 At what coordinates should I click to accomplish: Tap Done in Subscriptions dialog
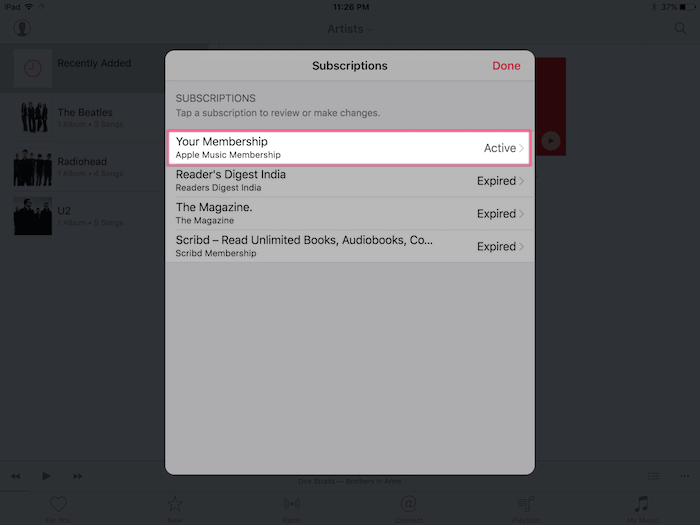point(506,66)
